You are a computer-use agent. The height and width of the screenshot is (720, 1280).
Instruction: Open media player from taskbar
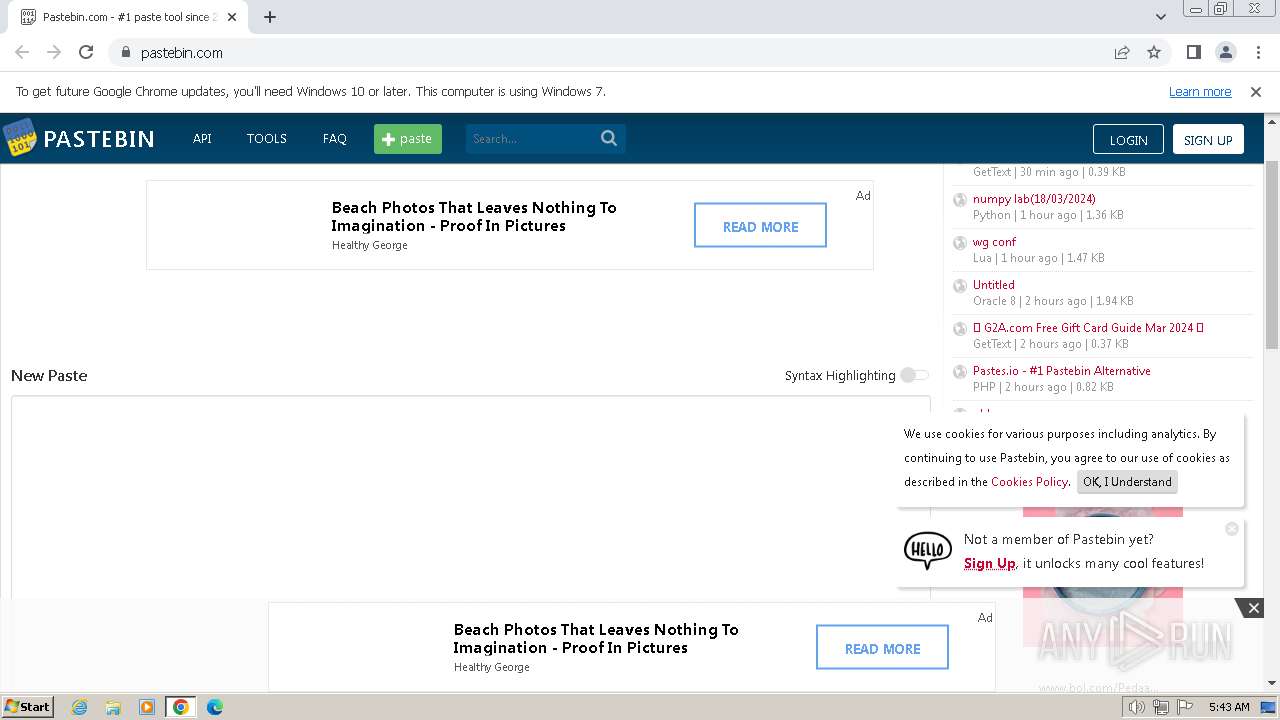coord(147,707)
